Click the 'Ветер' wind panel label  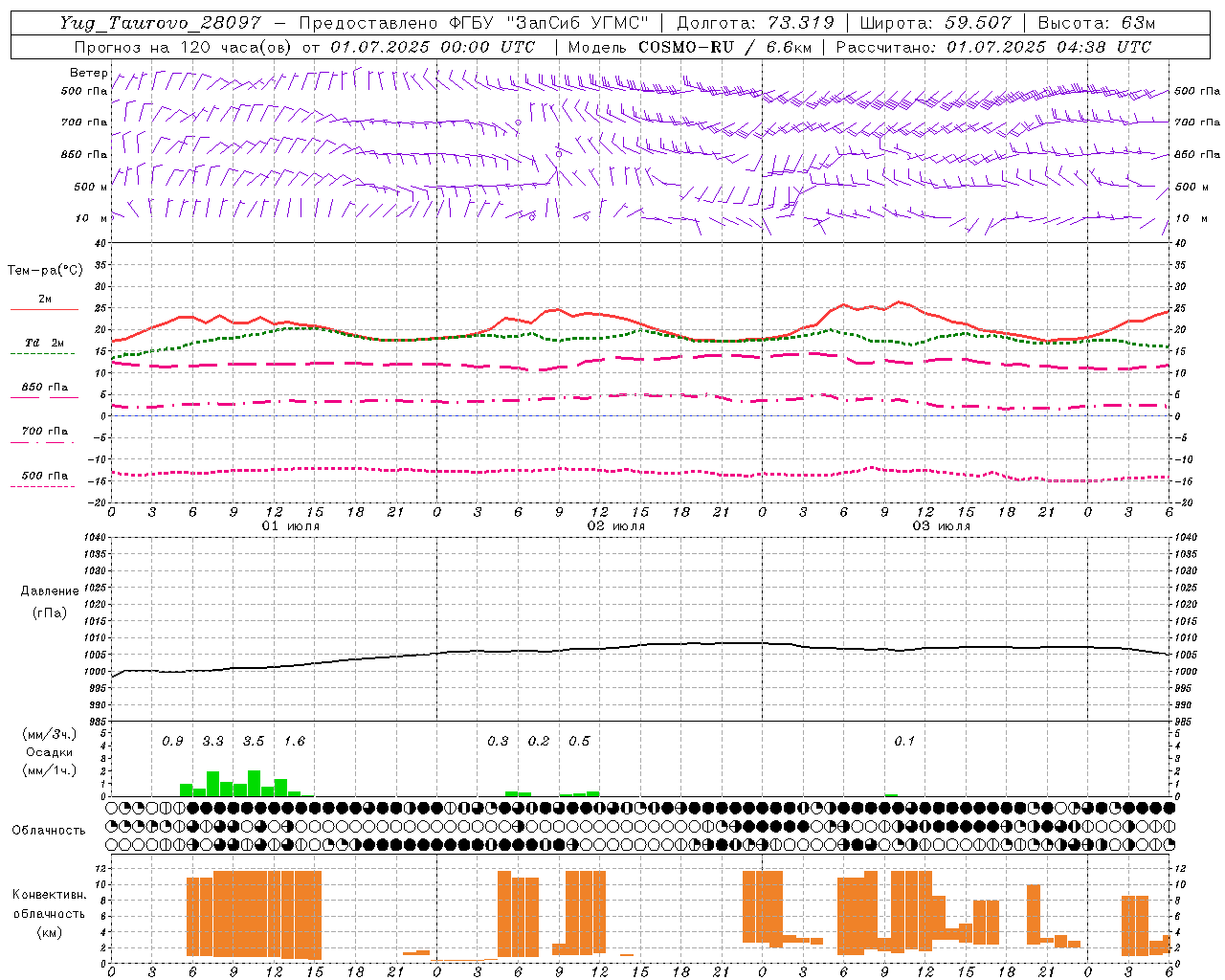point(88,72)
